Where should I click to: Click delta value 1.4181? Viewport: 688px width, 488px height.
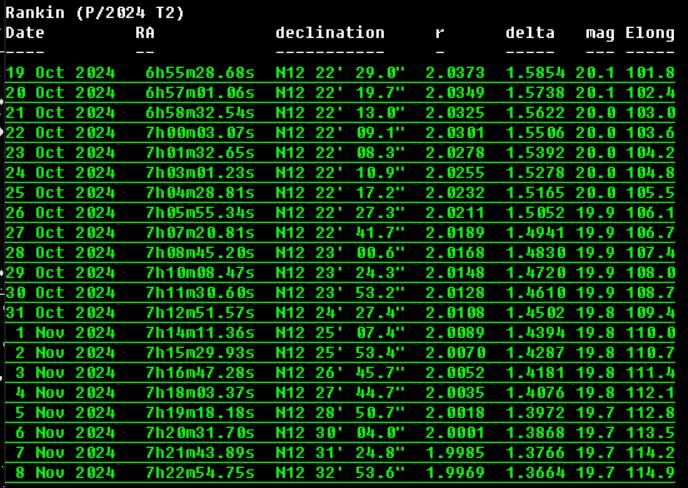pyautogui.click(x=535, y=373)
